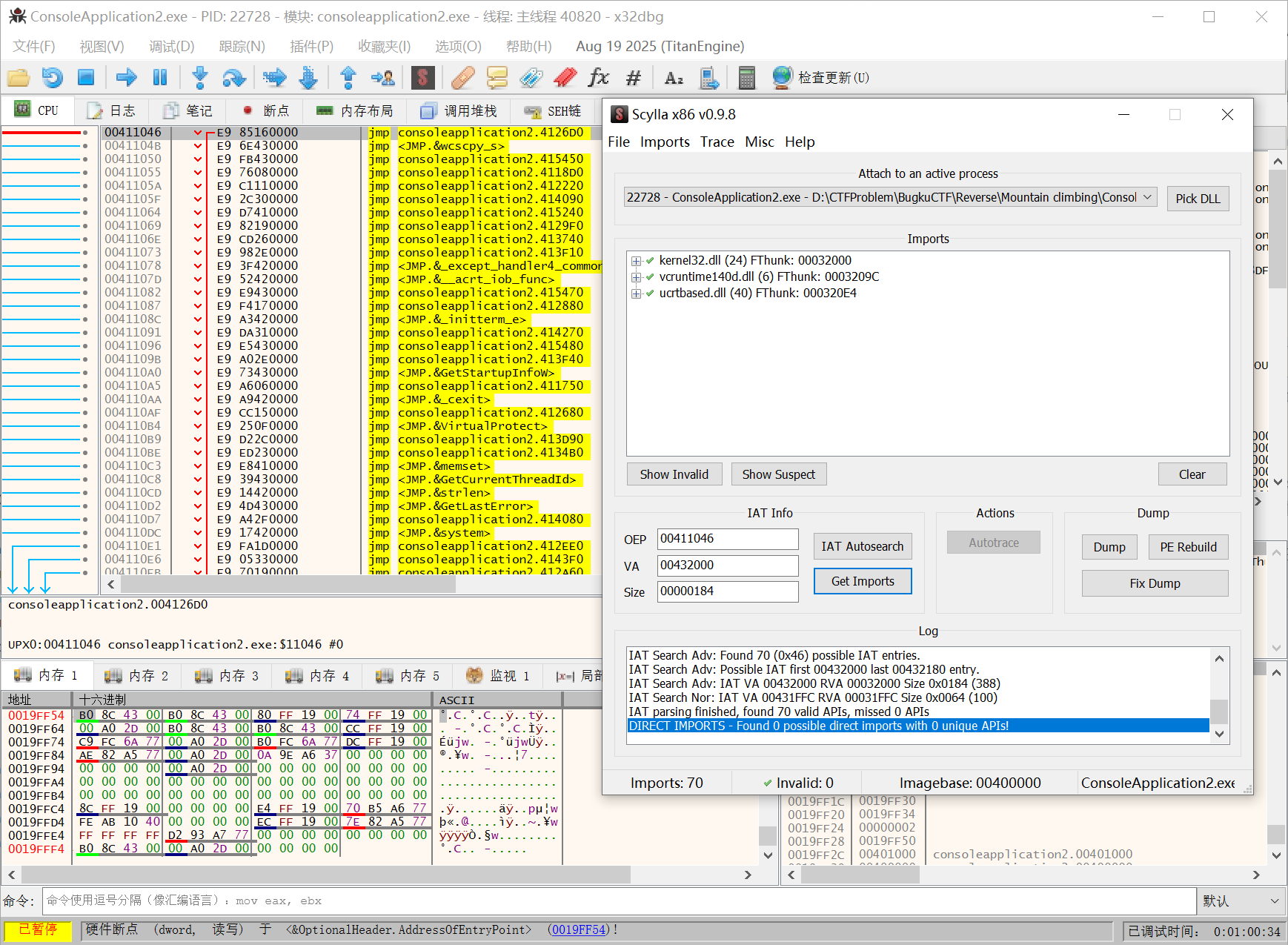1288x945 pixels.
Task: Click the Step Into toolbar icon
Action: pos(199,77)
